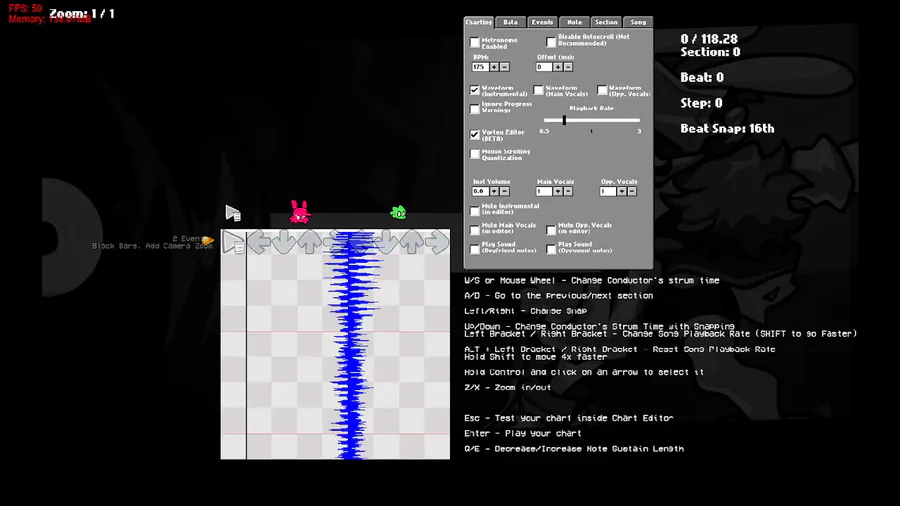Enable Waveform (Main Vocals)

coord(538,90)
